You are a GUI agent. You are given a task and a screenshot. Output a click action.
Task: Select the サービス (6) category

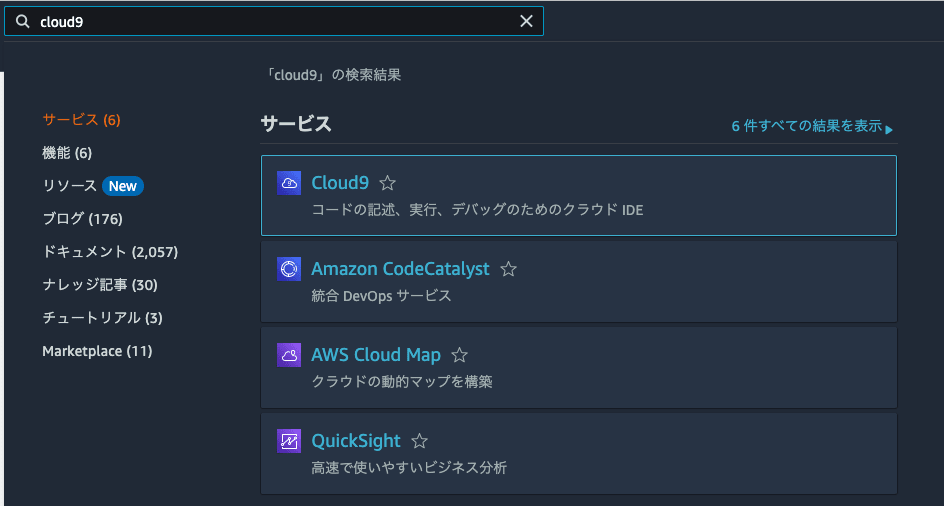tap(81, 120)
